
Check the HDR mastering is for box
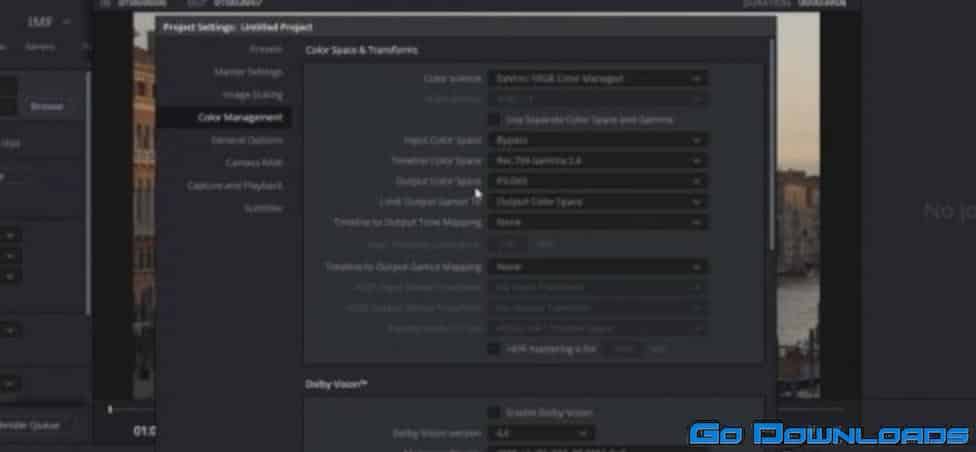[x=494, y=348]
